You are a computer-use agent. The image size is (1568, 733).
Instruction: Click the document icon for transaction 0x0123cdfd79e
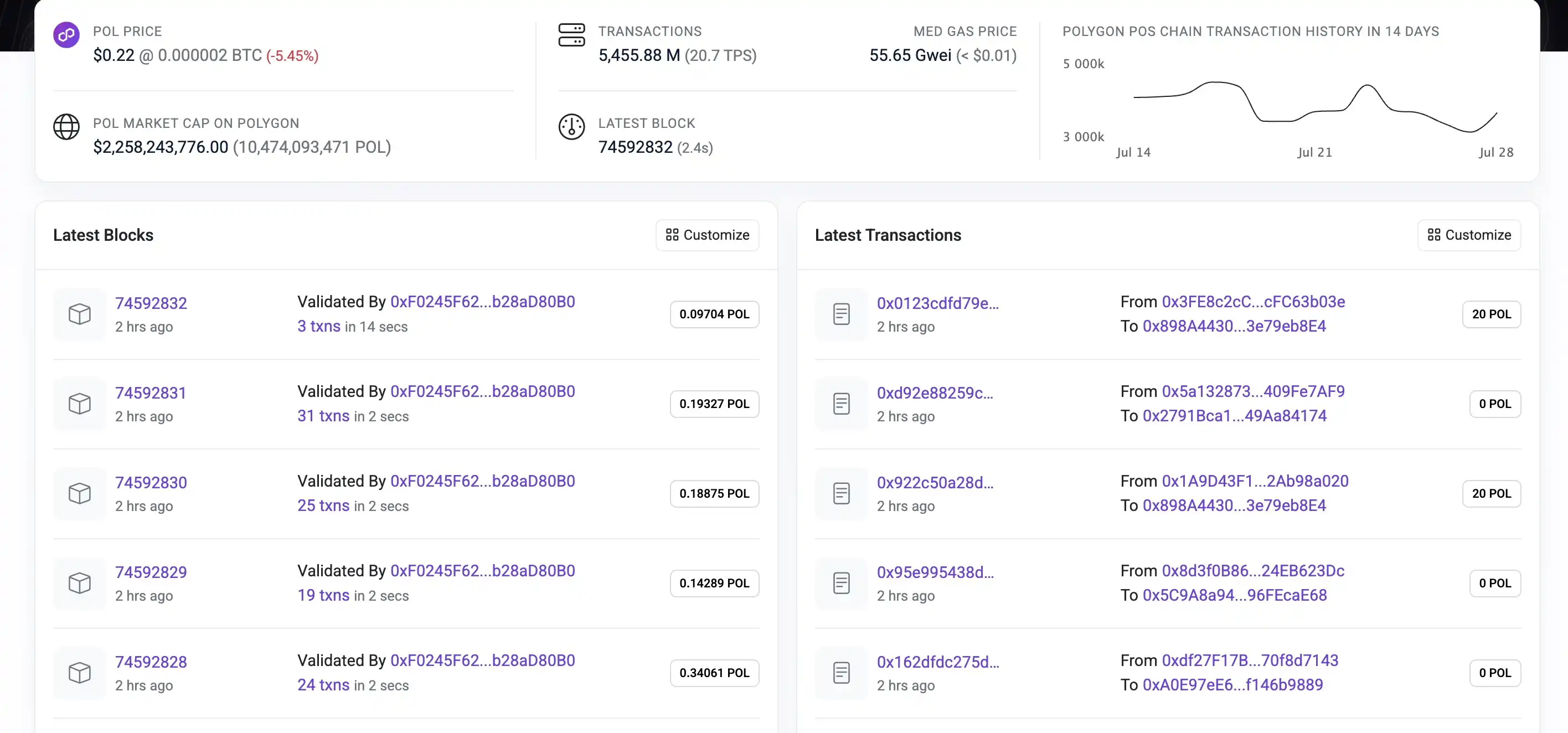coord(841,314)
